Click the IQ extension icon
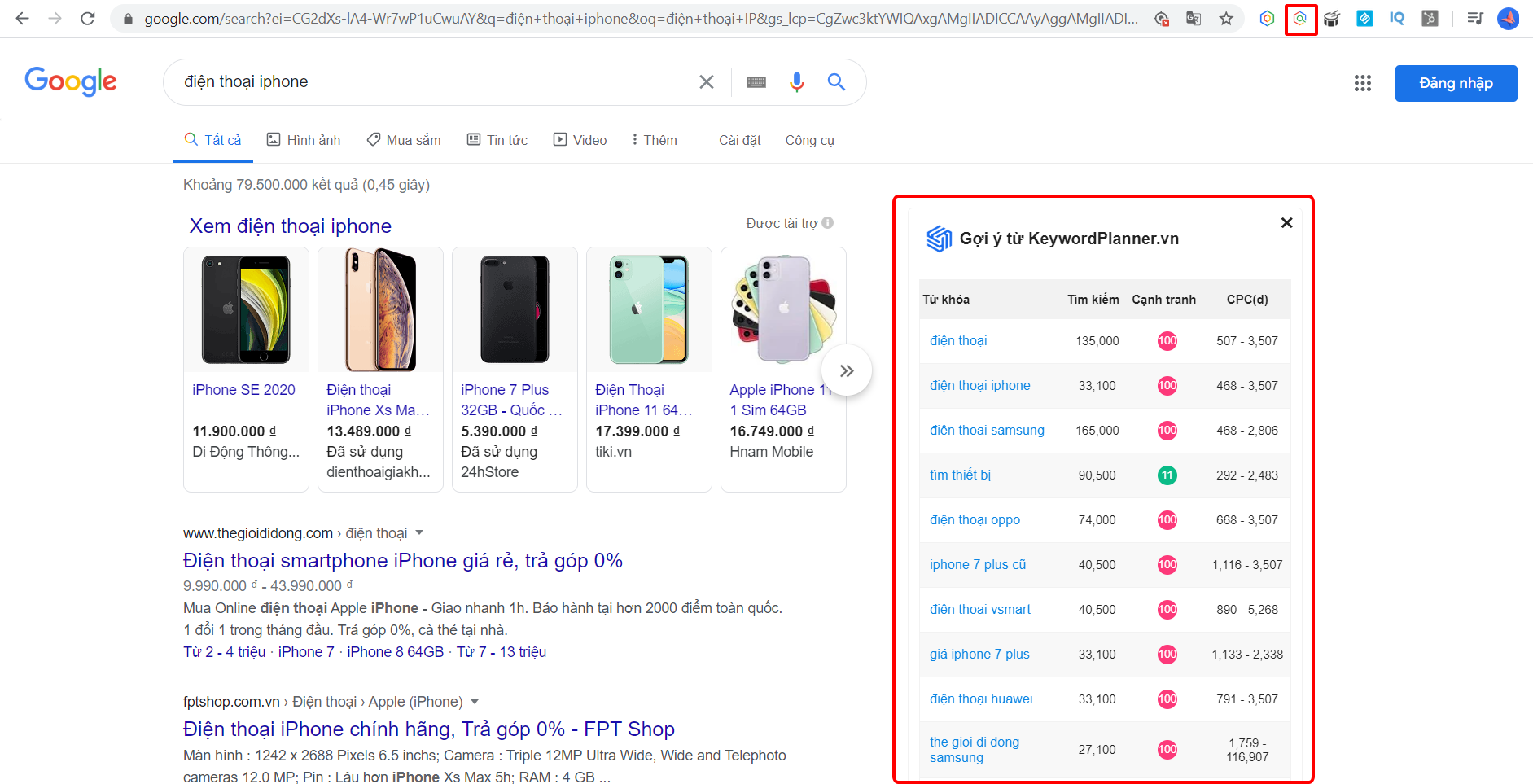 tap(1397, 18)
